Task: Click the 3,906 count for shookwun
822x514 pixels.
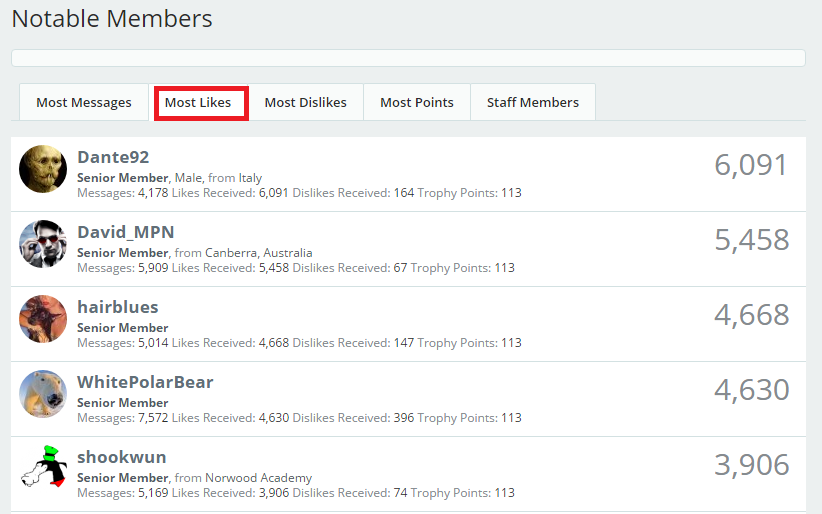Action: tap(751, 465)
